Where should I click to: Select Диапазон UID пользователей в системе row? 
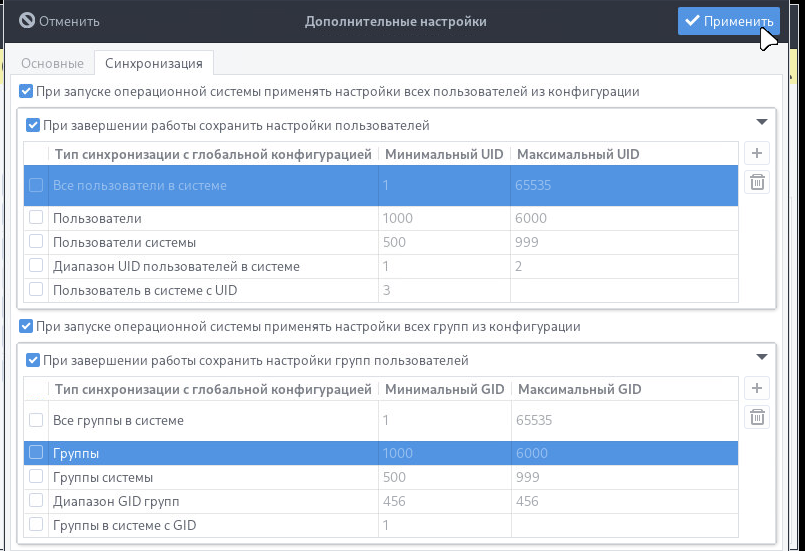[x=381, y=267]
